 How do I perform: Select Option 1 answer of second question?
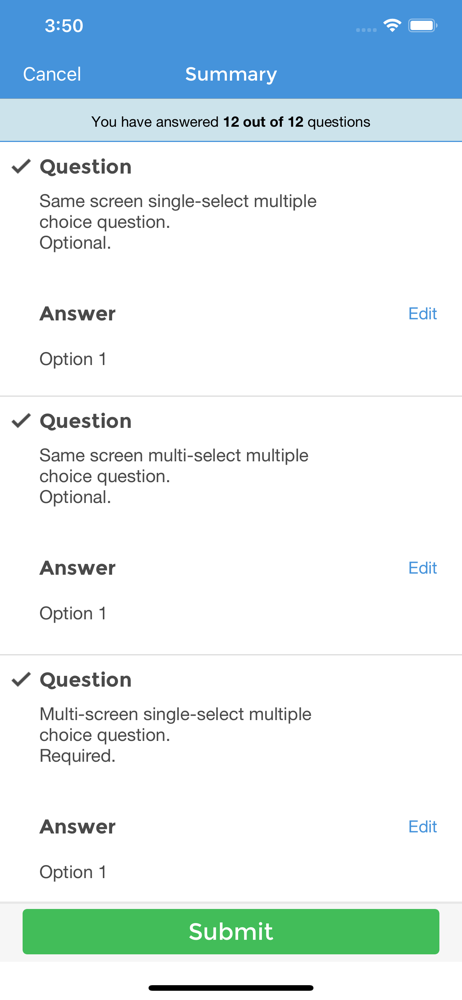pyautogui.click(x=73, y=614)
